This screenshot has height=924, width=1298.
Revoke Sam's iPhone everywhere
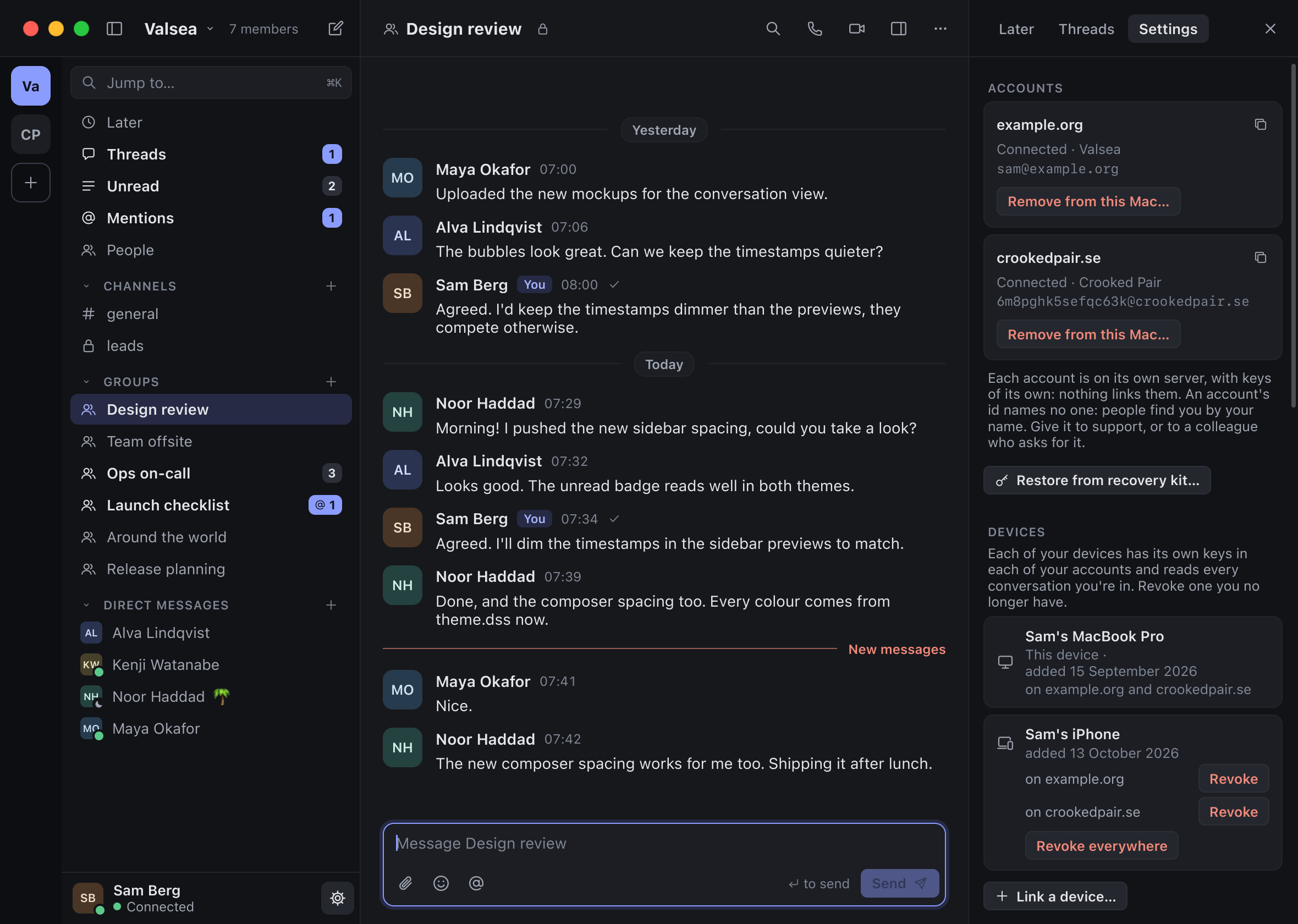tap(1101, 846)
